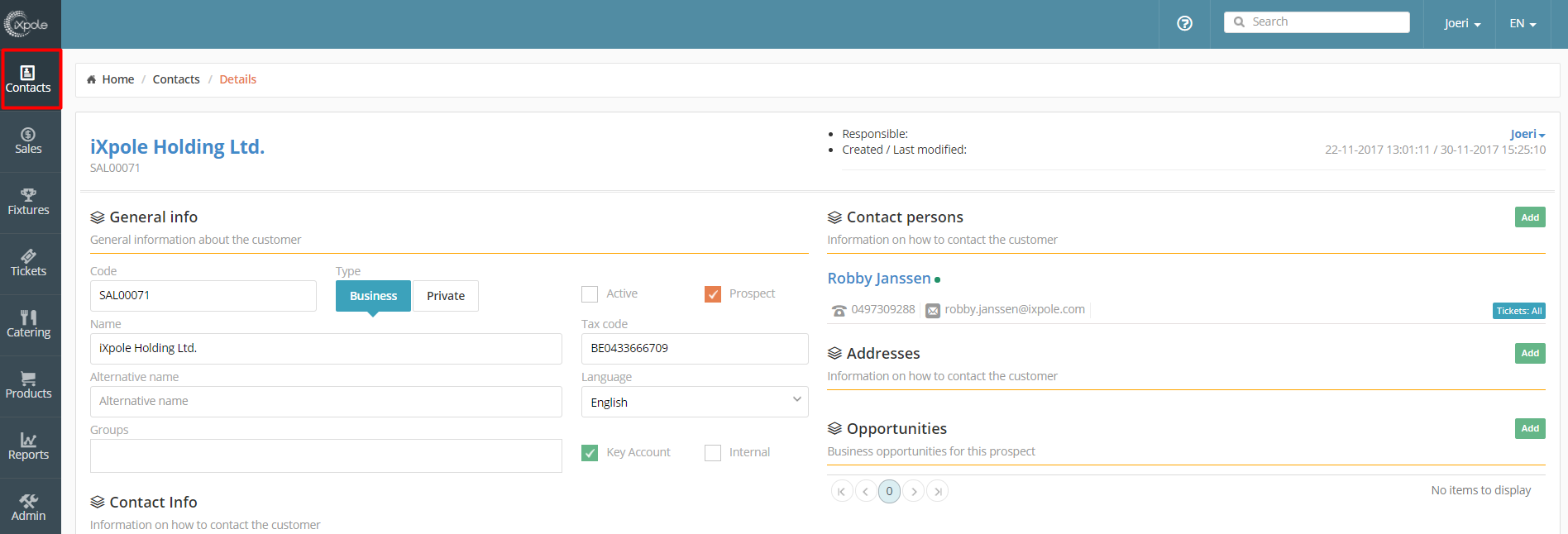1568x534 pixels.
Task: Go to last page of opportunities
Action: [938, 491]
